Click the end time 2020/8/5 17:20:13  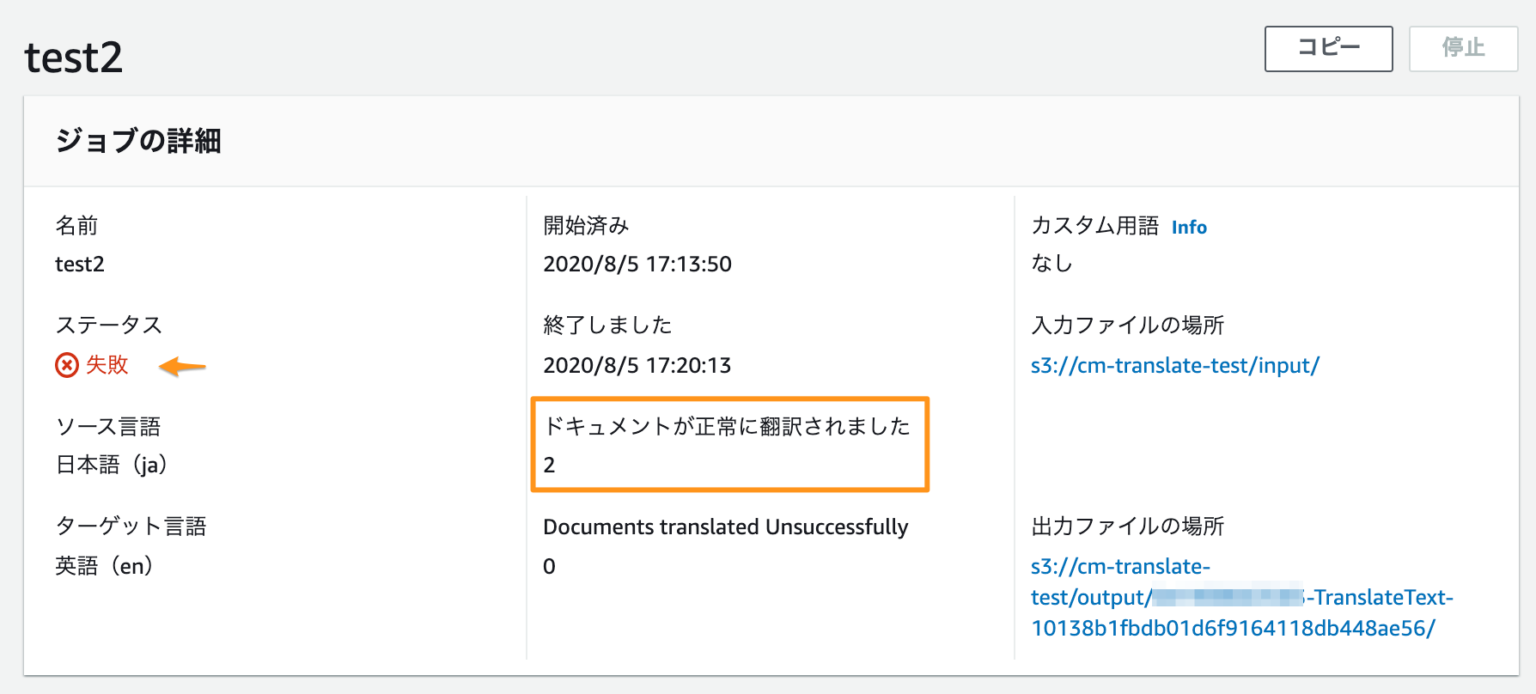(636, 365)
